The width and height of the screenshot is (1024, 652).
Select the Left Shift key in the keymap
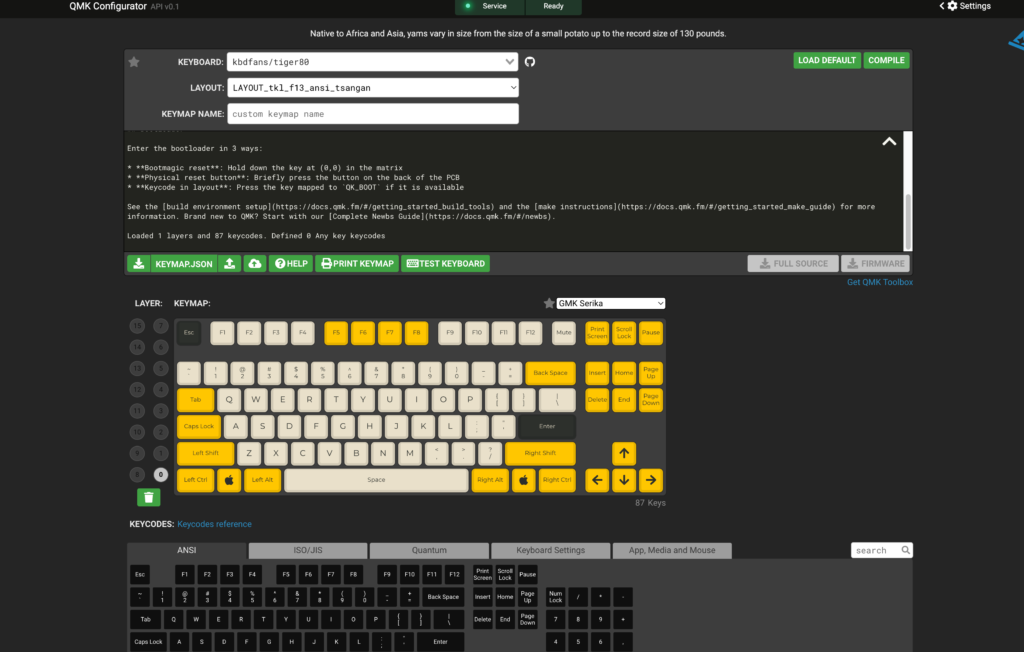[x=206, y=453]
